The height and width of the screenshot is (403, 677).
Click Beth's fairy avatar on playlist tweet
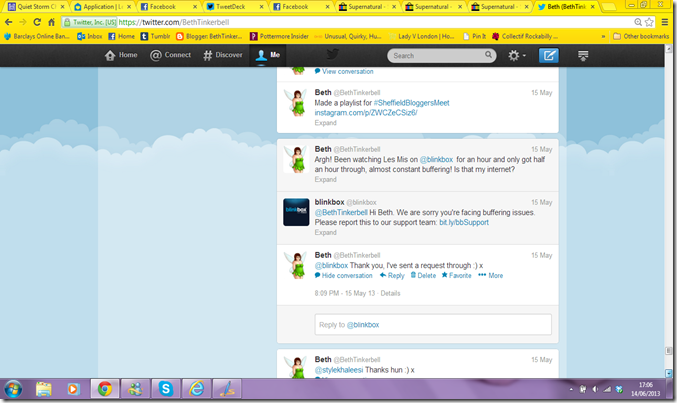click(x=296, y=102)
